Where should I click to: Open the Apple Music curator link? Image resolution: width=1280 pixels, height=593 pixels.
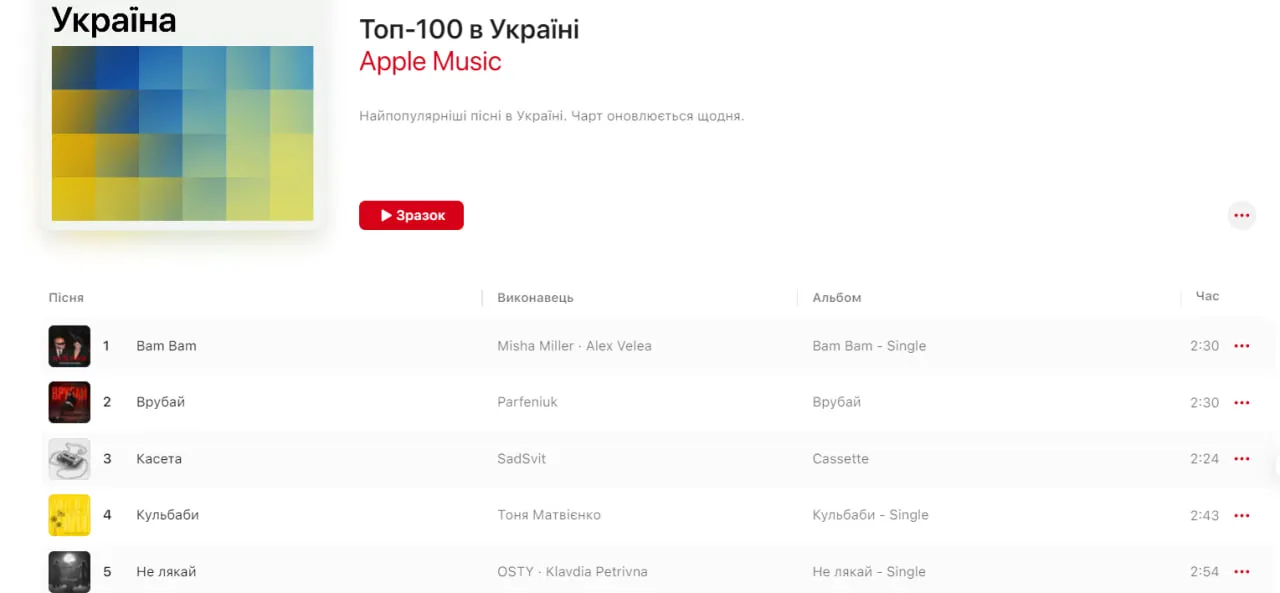pyautogui.click(x=430, y=61)
